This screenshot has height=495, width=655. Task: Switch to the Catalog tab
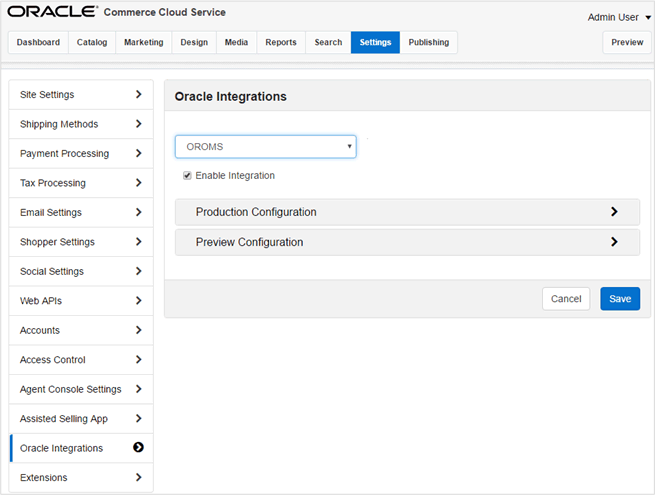pos(92,42)
